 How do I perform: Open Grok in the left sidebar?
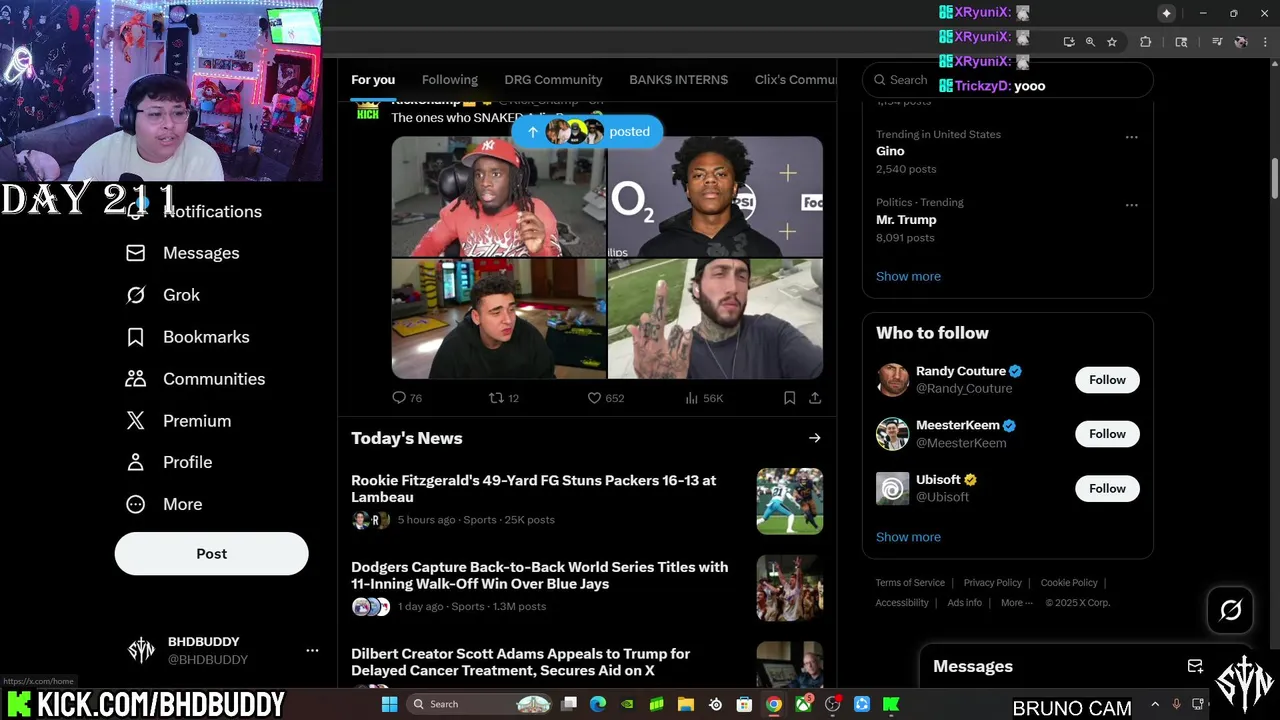click(x=162, y=295)
